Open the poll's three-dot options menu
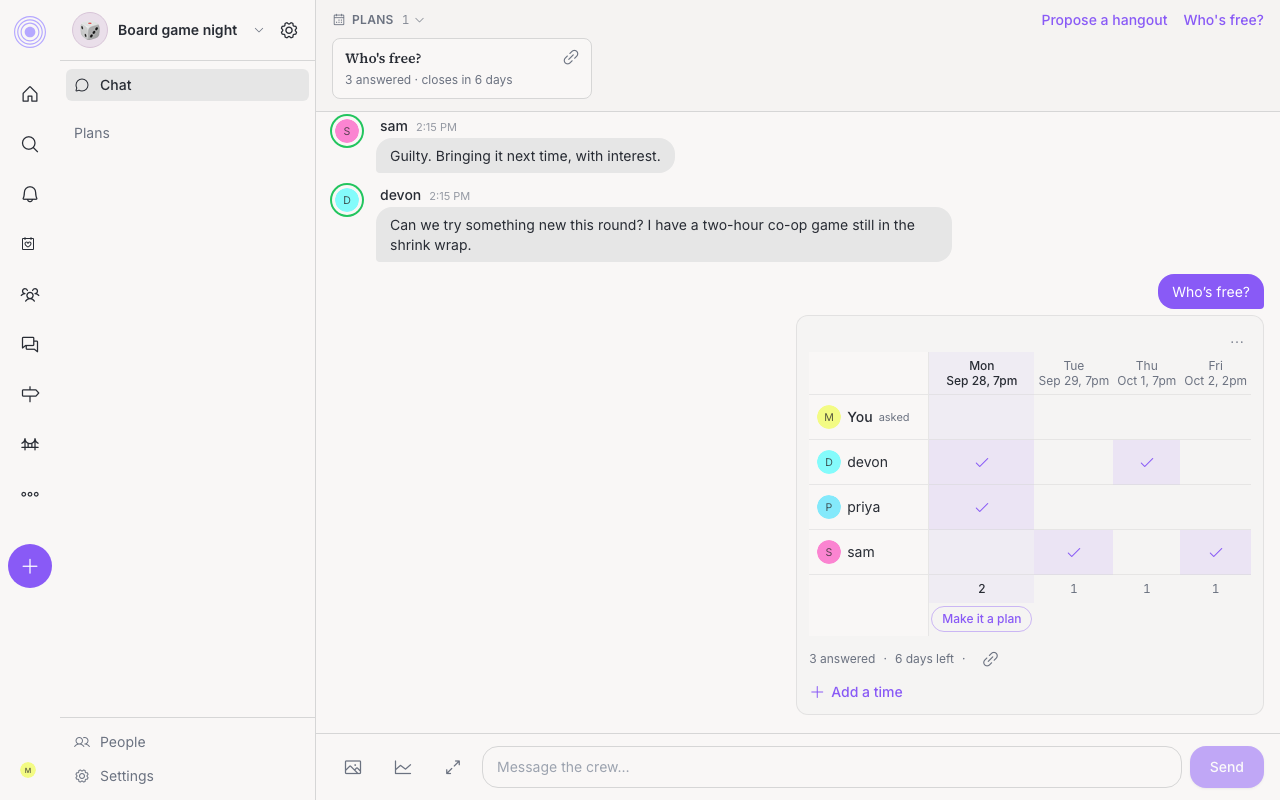Image resolution: width=1280 pixels, height=800 pixels. click(1237, 342)
